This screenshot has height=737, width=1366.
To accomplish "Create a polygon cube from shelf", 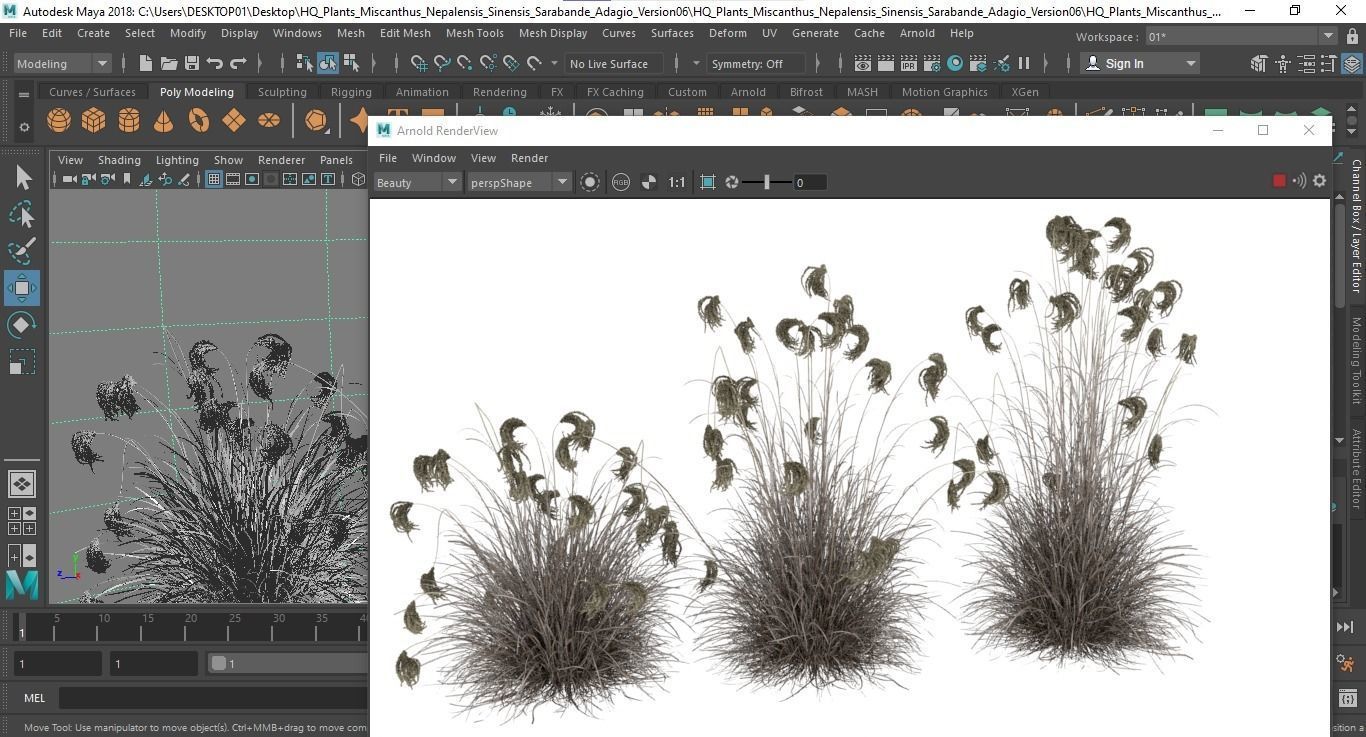I will coord(94,121).
